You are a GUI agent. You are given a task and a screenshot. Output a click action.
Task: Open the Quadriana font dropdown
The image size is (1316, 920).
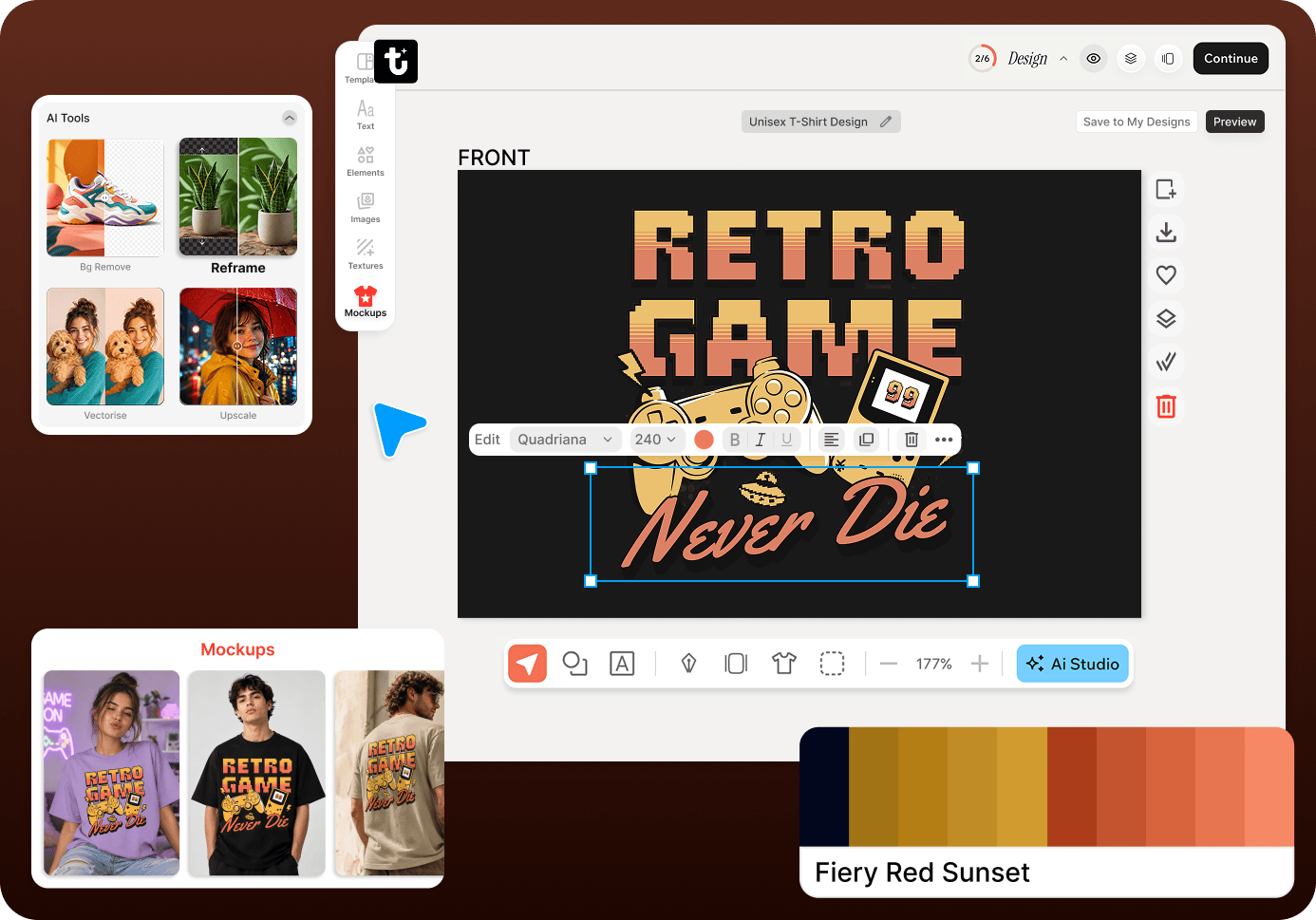tap(565, 440)
